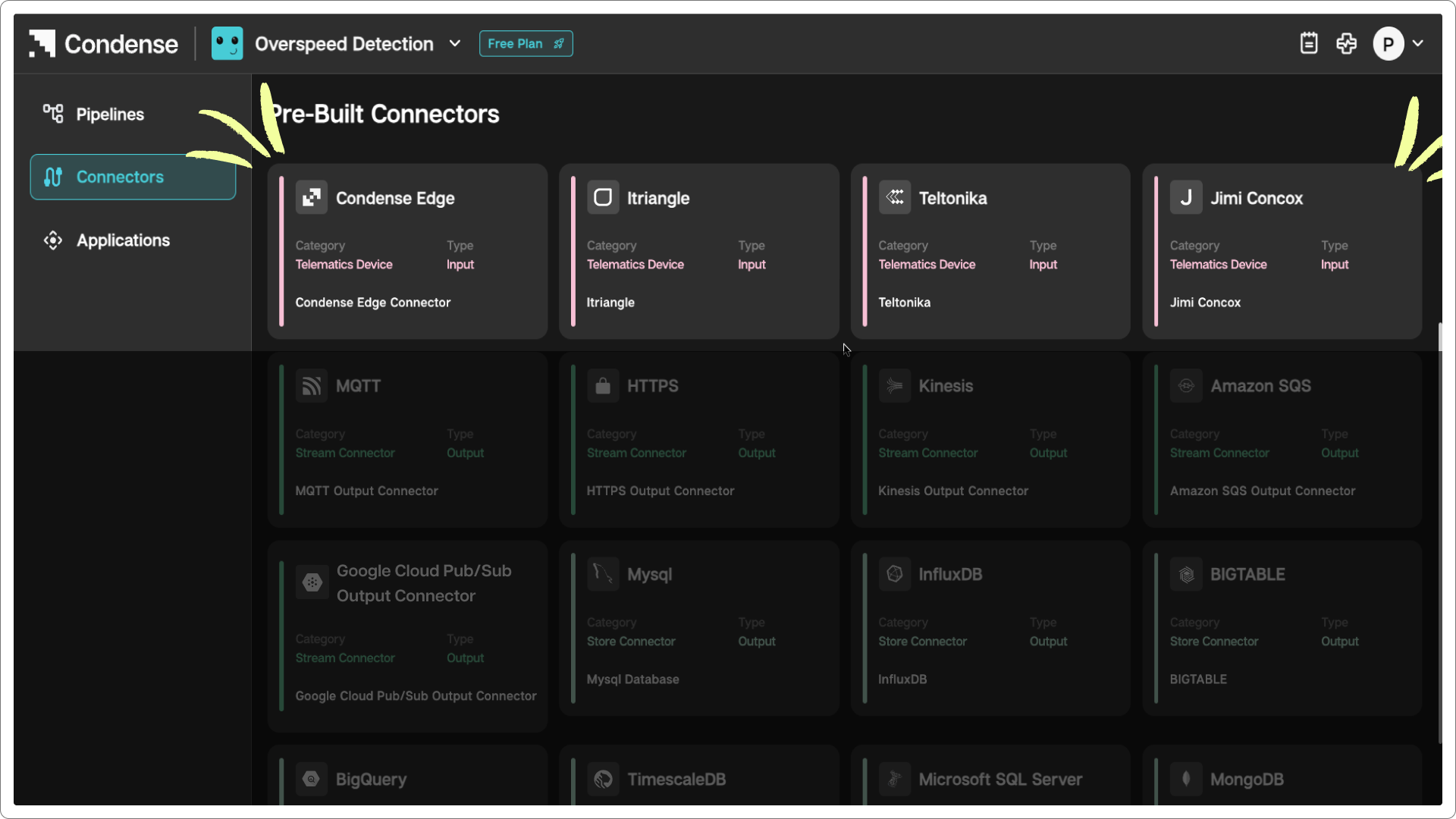Click 'Mysql Database' description text
The width and height of the screenshot is (1456, 819).
click(633, 679)
